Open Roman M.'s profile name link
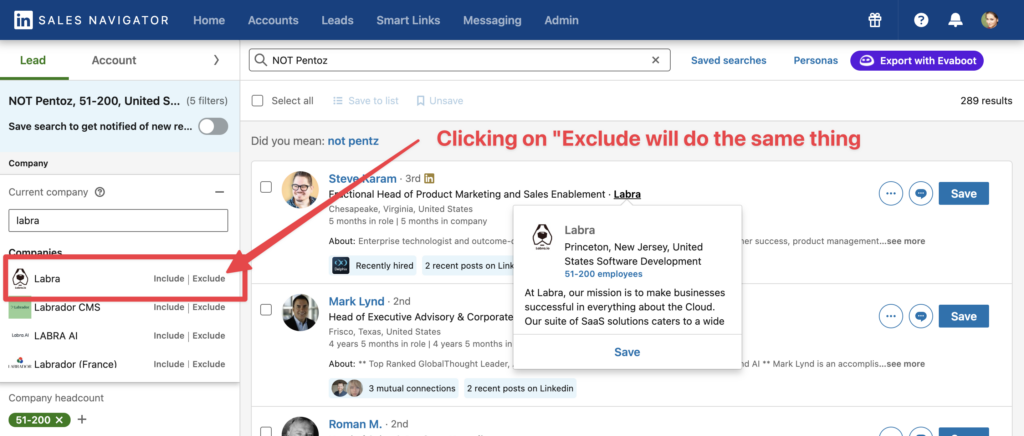 (357, 424)
